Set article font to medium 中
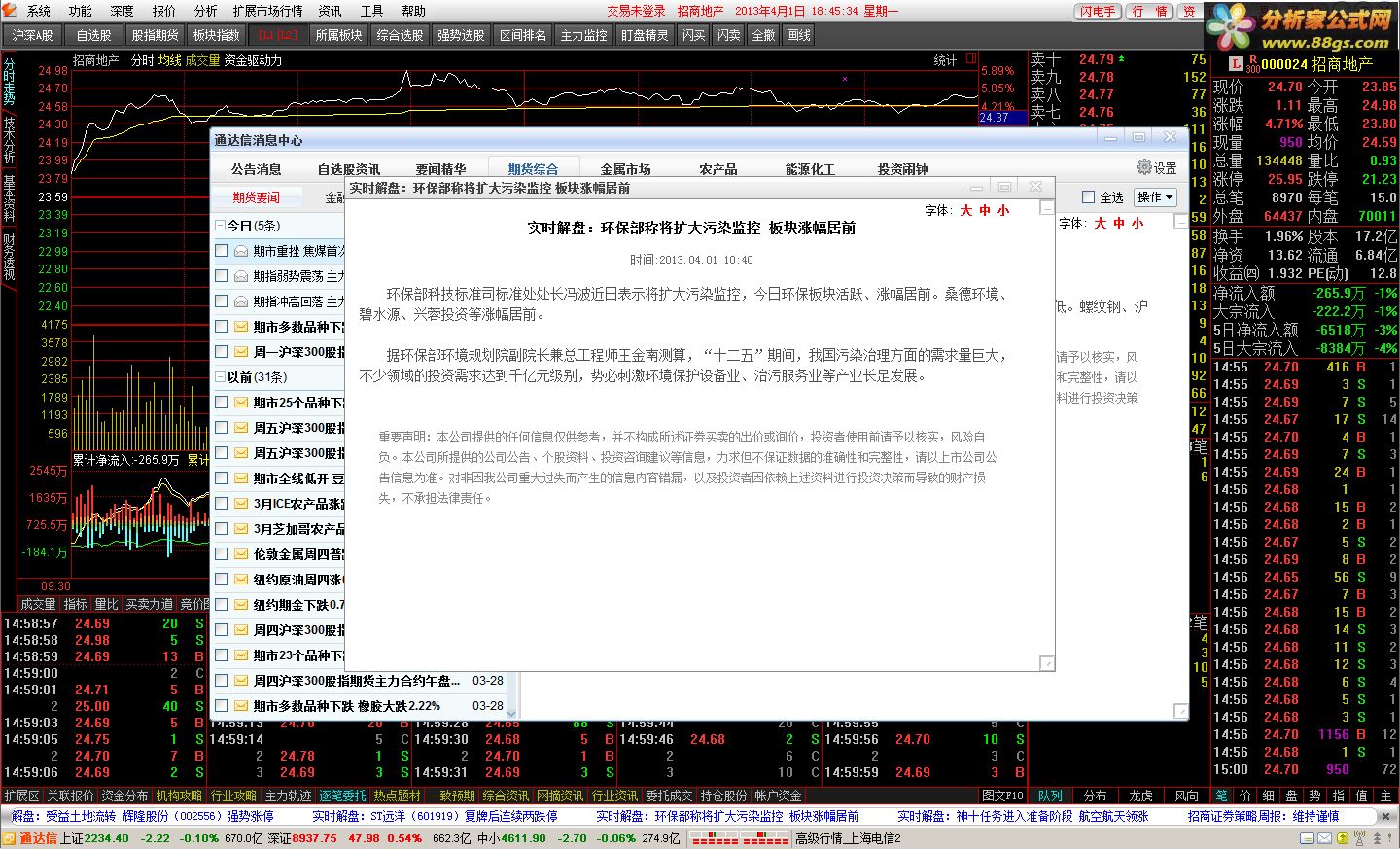This screenshot has height=849, width=1400. point(985,210)
